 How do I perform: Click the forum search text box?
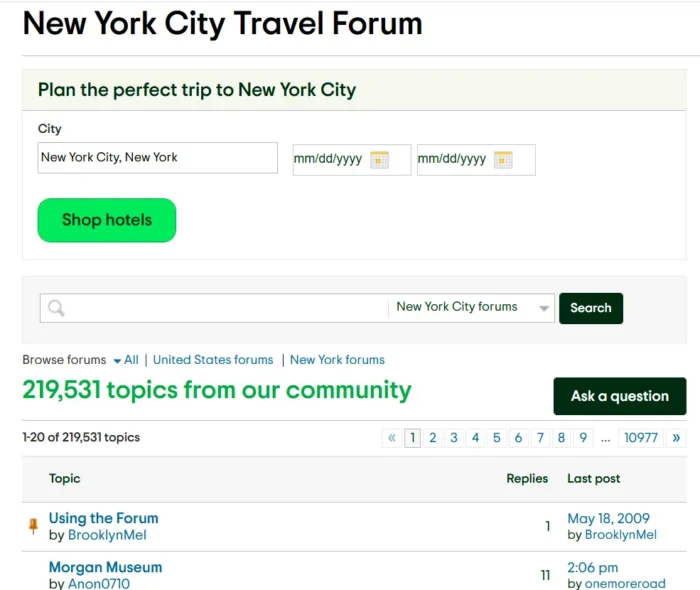(x=214, y=308)
